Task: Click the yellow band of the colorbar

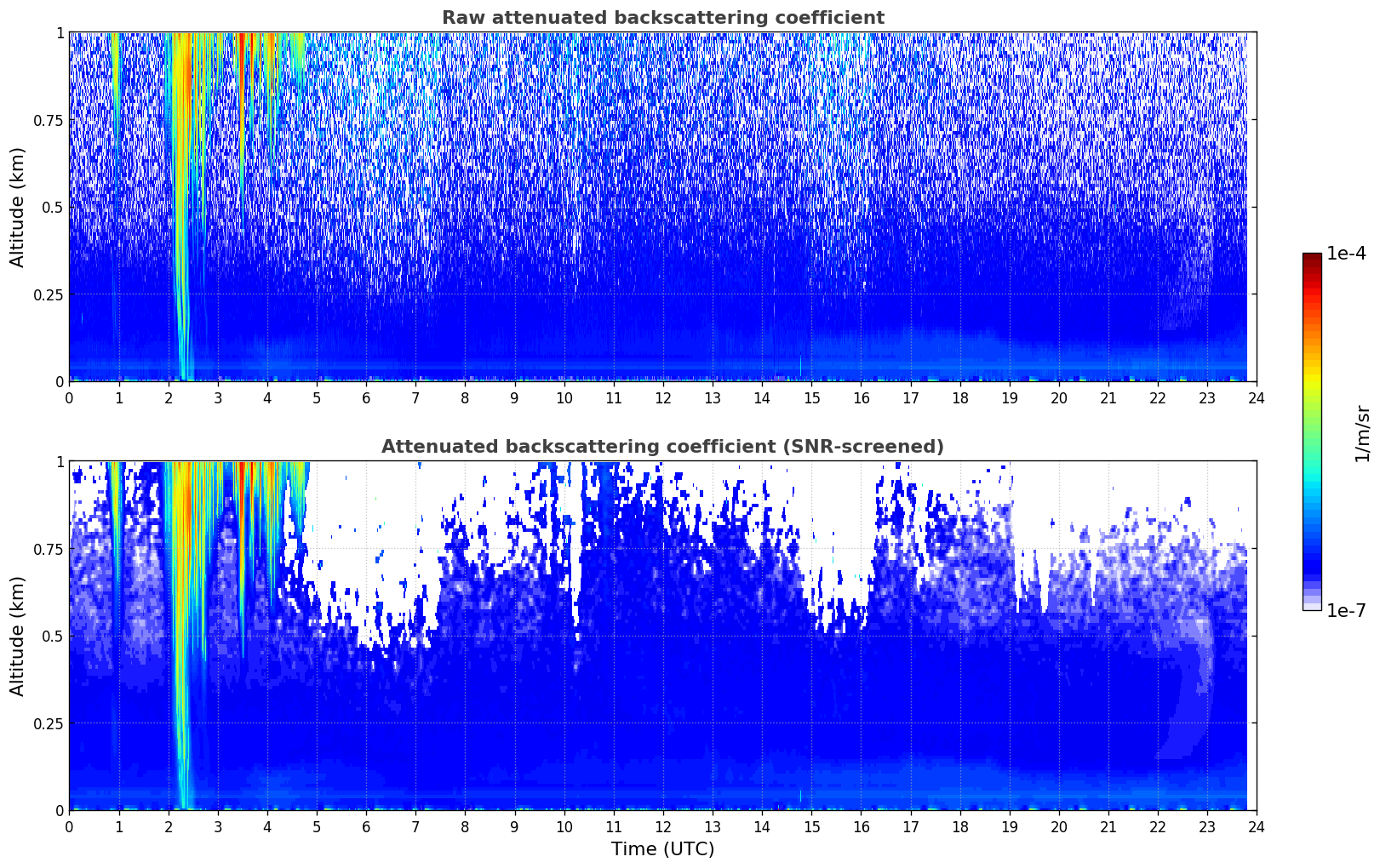Action: [1312, 374]
